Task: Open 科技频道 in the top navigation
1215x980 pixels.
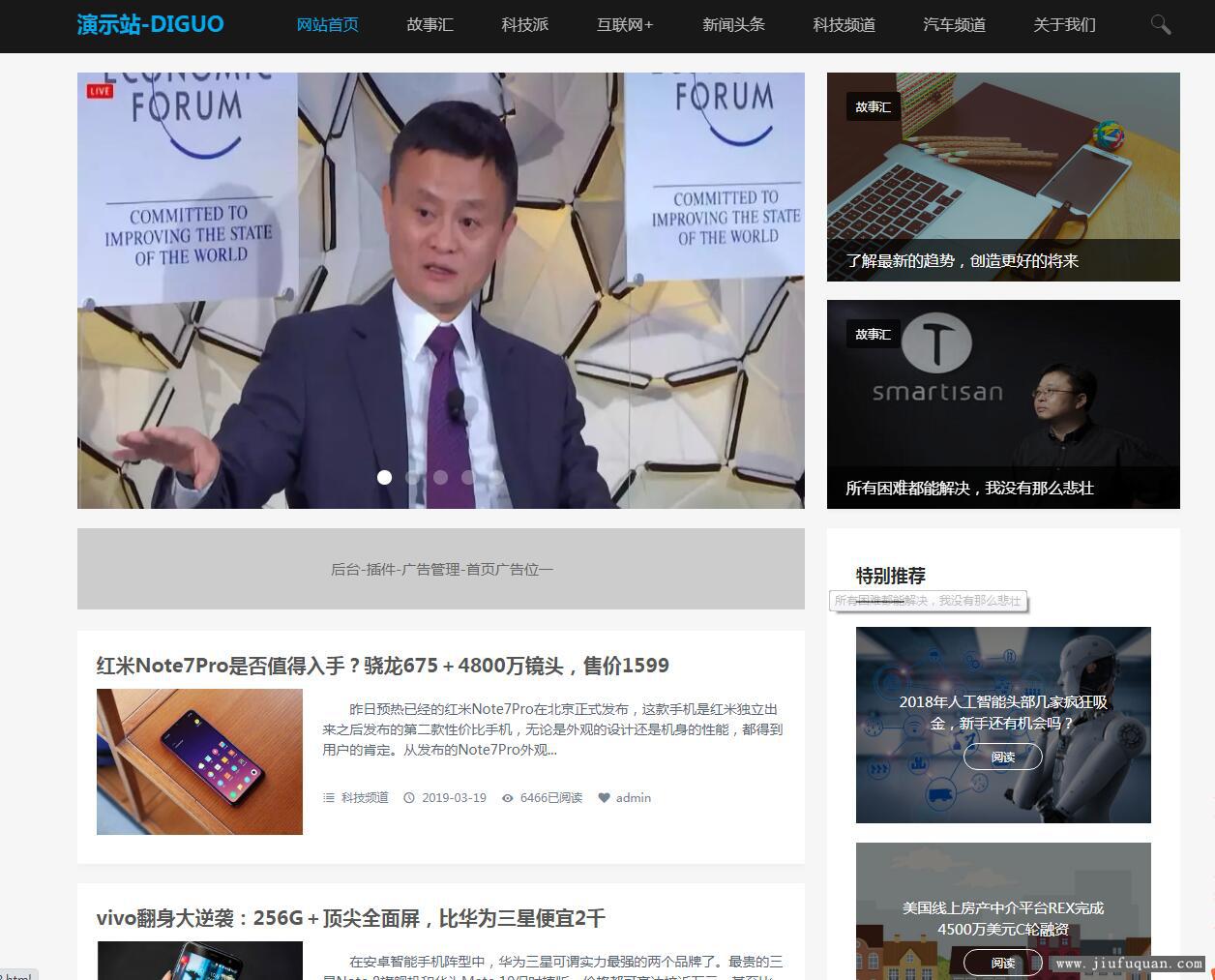Action: (844, 24)
